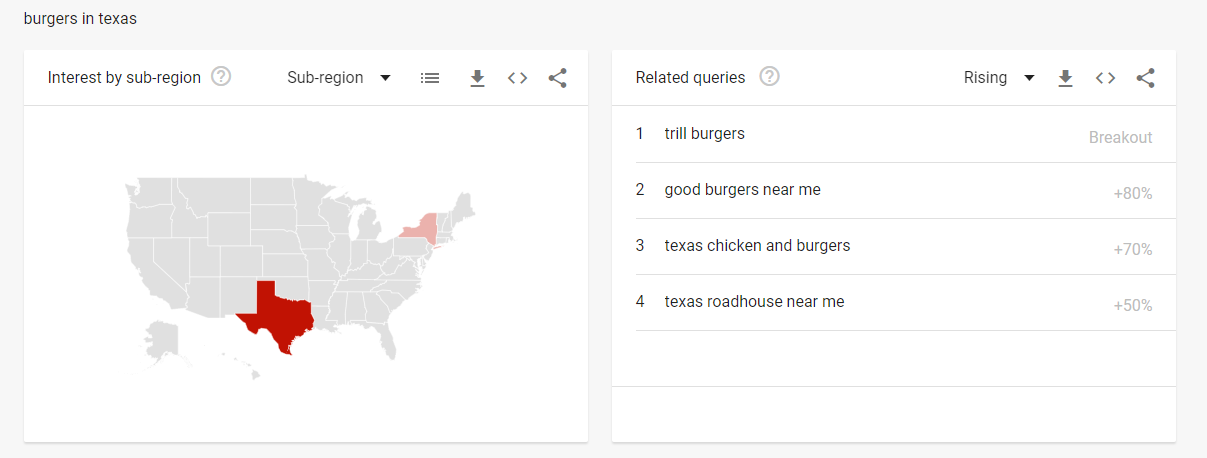Share the Interest by sub-region card
The height and width of the screenshot is (458, 1207).
(558, 78)
